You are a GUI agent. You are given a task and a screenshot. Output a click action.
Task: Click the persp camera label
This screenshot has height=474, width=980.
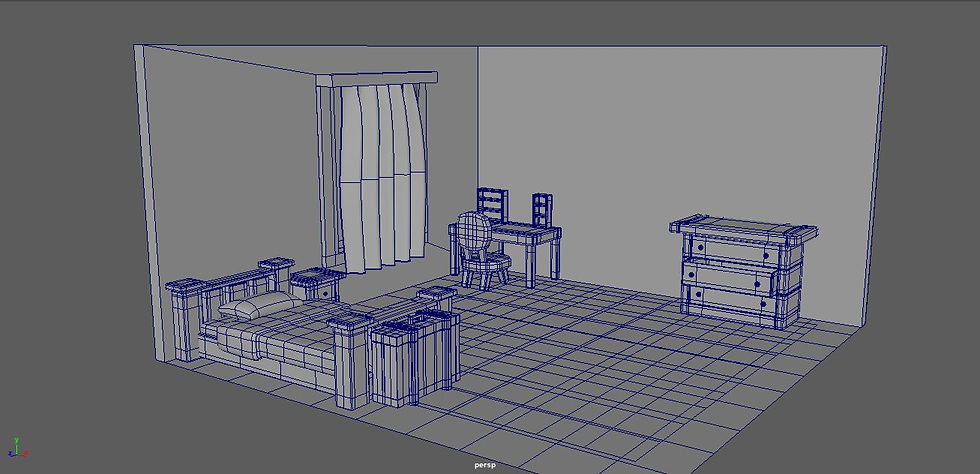tap(485, 465)
